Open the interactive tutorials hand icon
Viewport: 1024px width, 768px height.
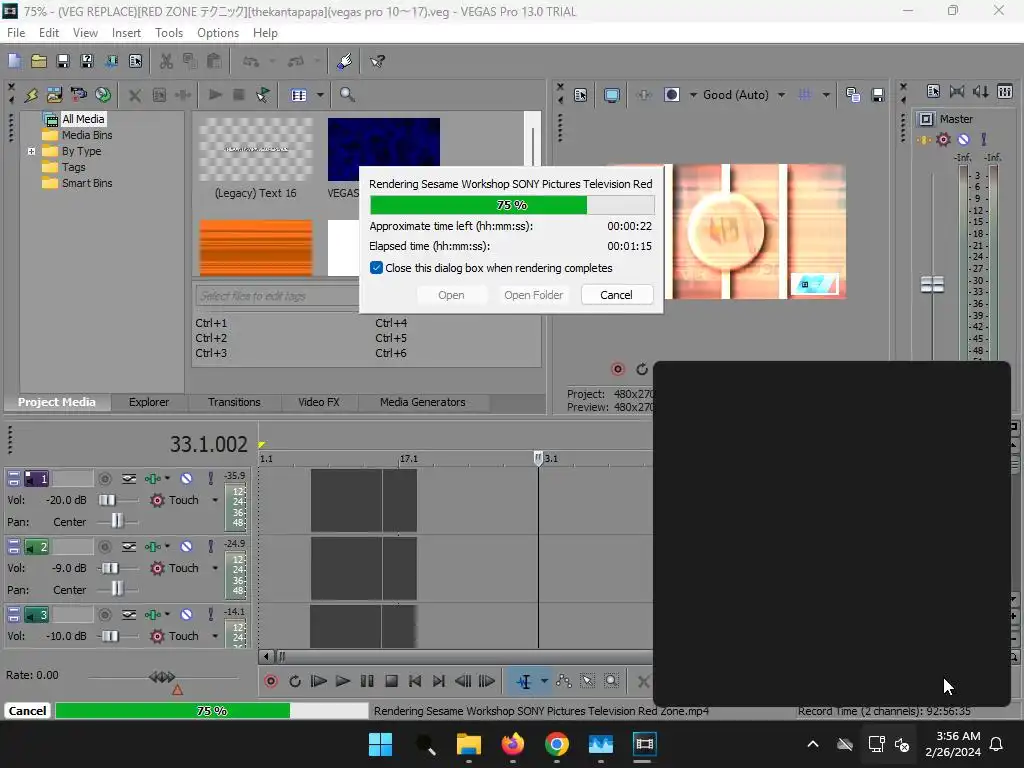coord(344,61)
